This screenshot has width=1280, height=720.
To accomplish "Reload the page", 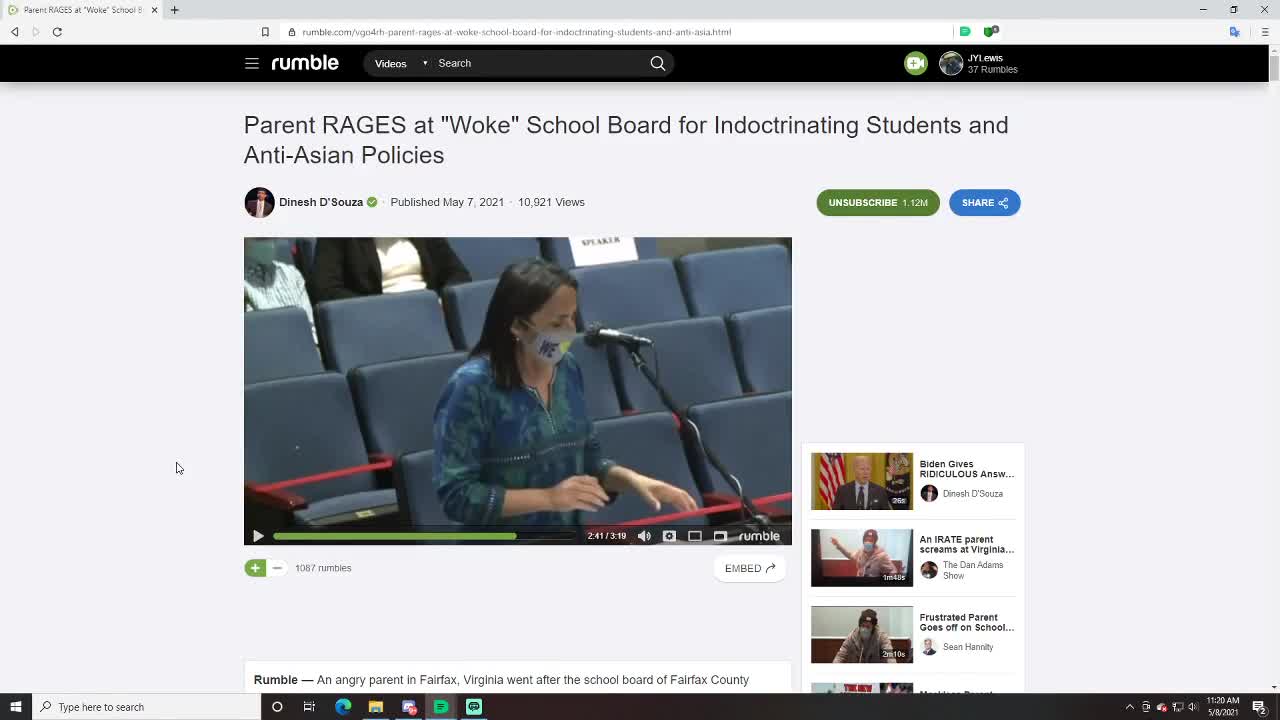I will point(57,32).
